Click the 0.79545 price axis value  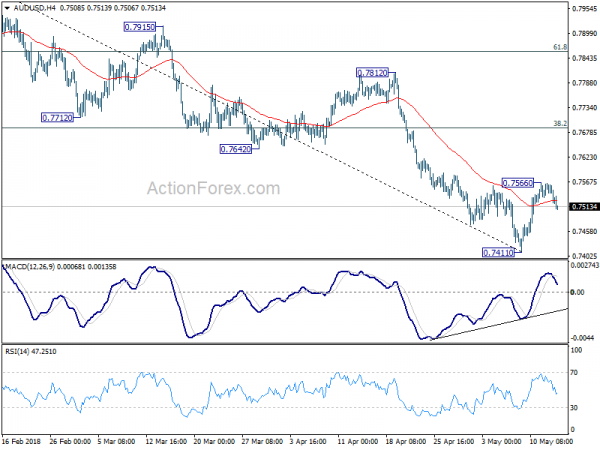[584, 9]
